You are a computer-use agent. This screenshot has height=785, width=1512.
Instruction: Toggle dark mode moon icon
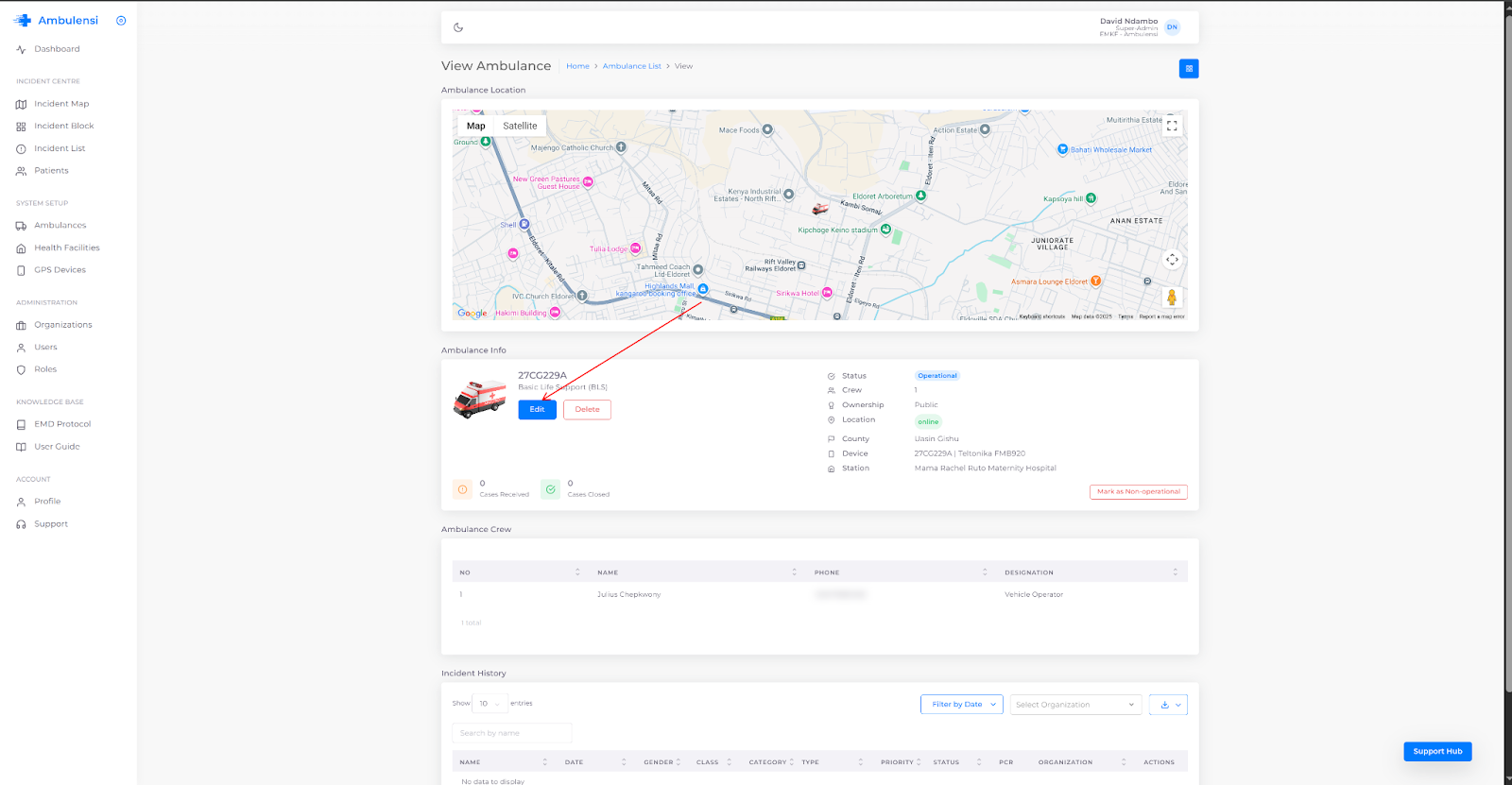pyautogui.click(x=458, y=27)
